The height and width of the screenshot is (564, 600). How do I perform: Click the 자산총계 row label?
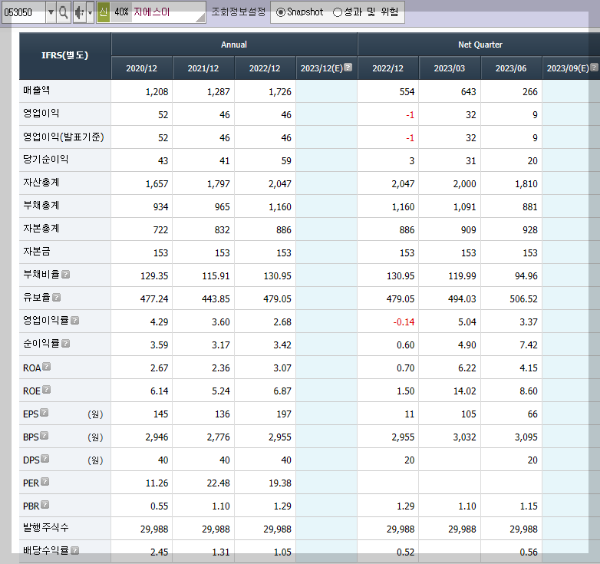point(41,183)
